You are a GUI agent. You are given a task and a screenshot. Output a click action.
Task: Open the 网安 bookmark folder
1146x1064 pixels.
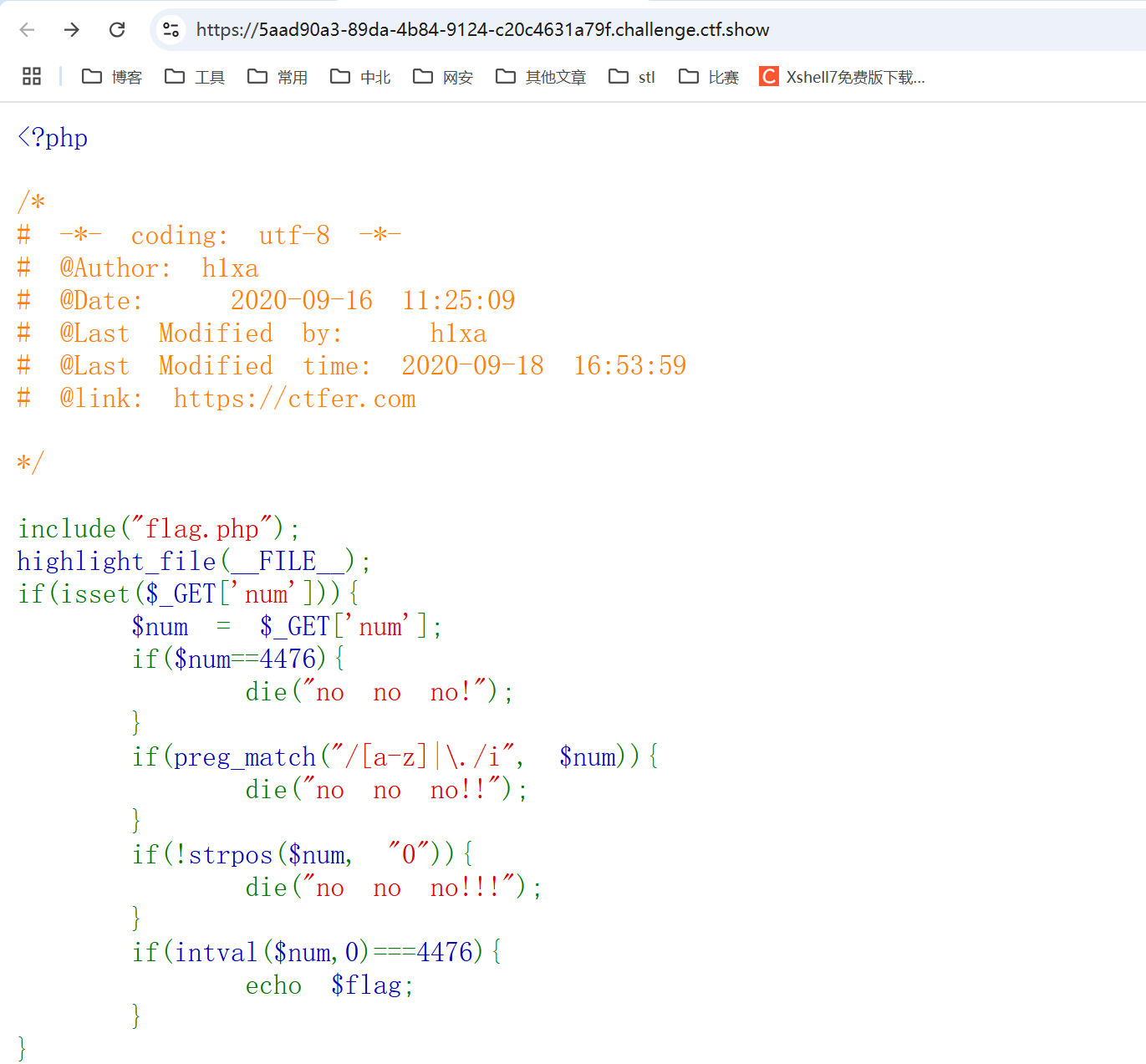click(x=443, y=77)
